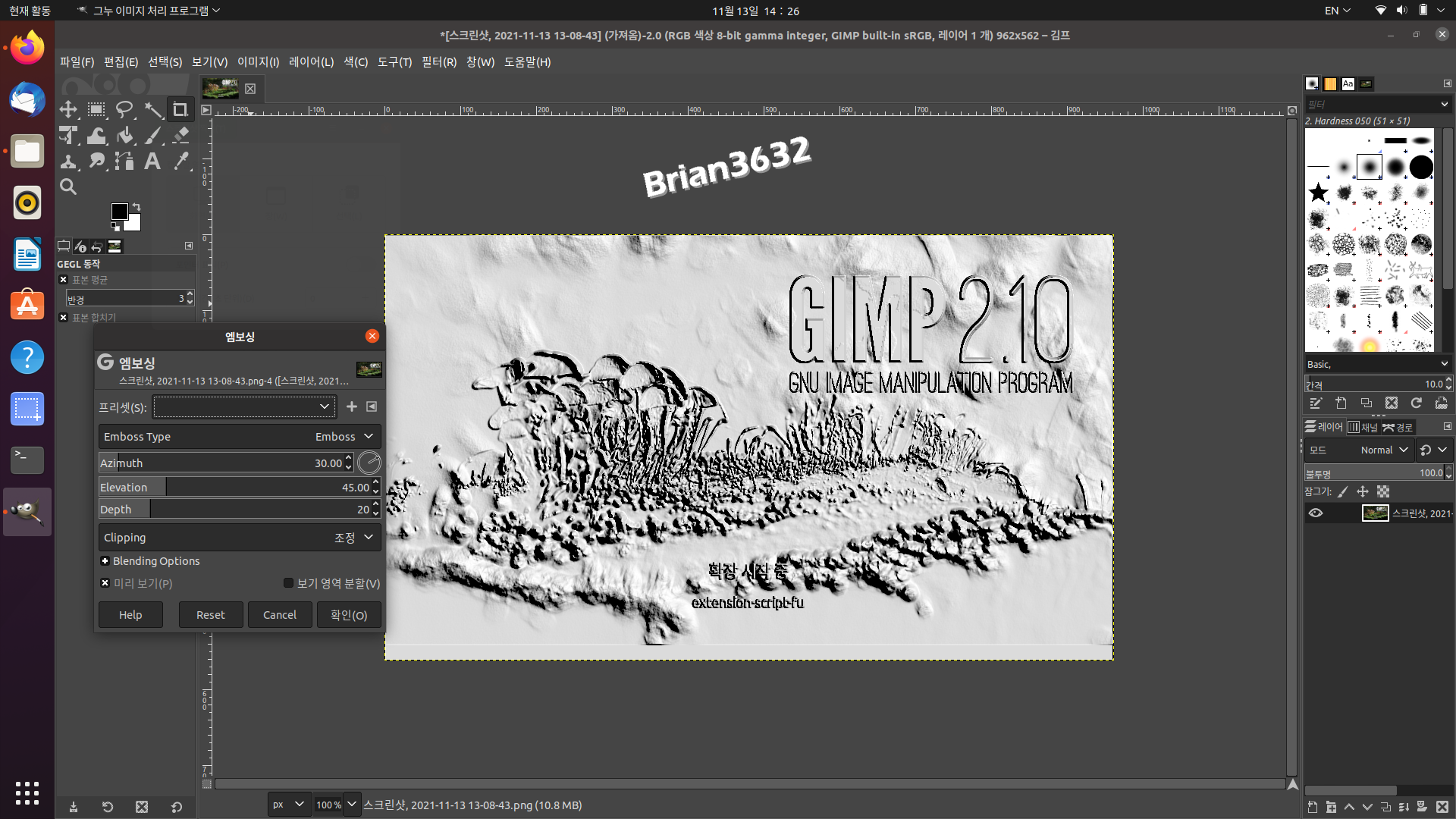
Task: Open Show Applications grid
Action: click(27, 792)
